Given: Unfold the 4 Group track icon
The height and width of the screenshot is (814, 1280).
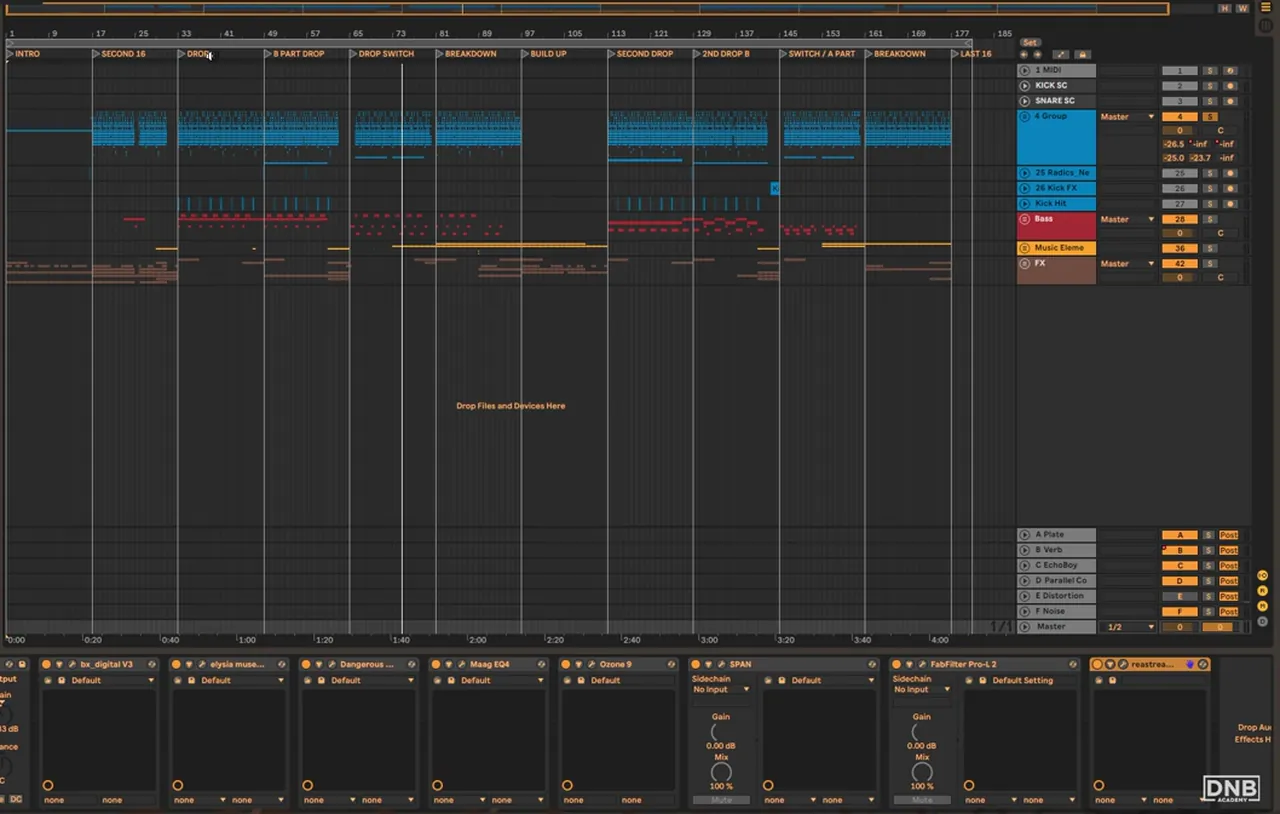Looking at the screenshot, I should pos(1025,117).
